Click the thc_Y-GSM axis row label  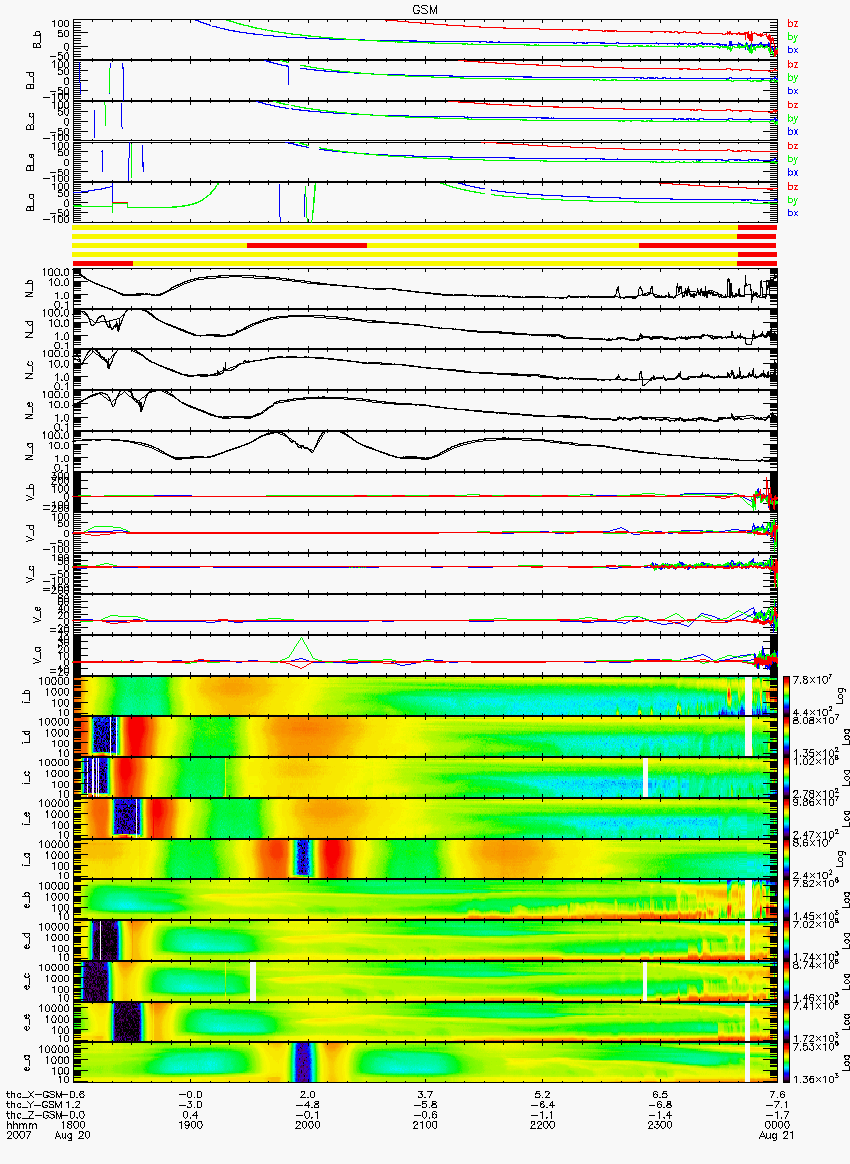pos(34,1105)
